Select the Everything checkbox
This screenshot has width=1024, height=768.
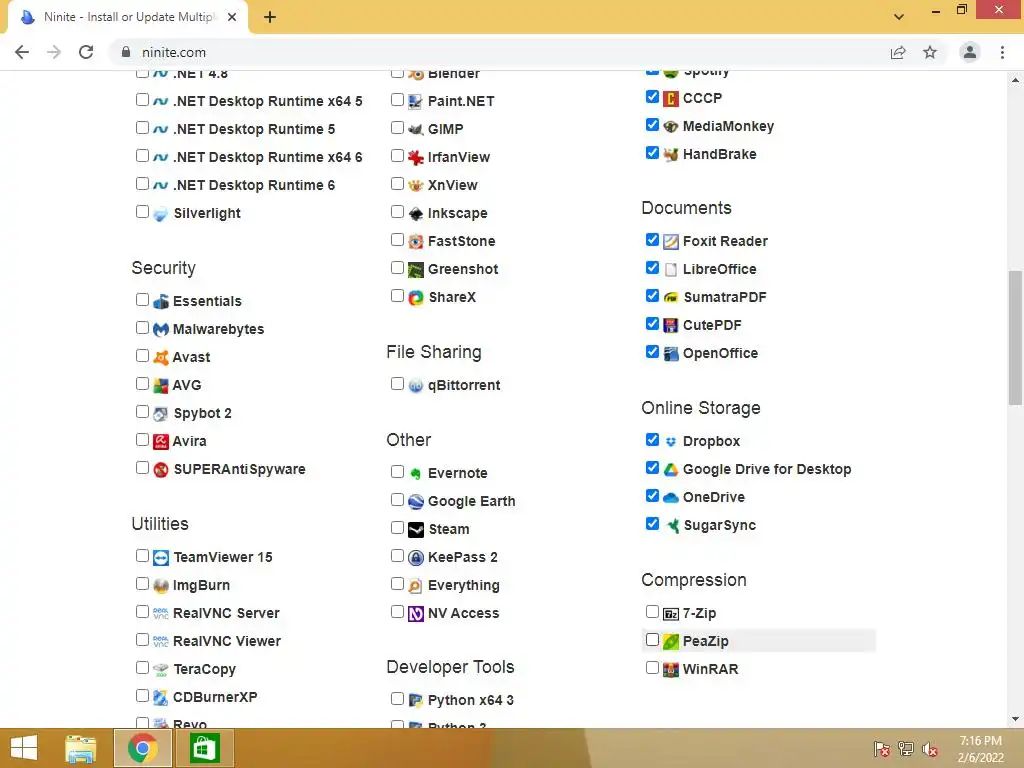(x=397, y=584)
